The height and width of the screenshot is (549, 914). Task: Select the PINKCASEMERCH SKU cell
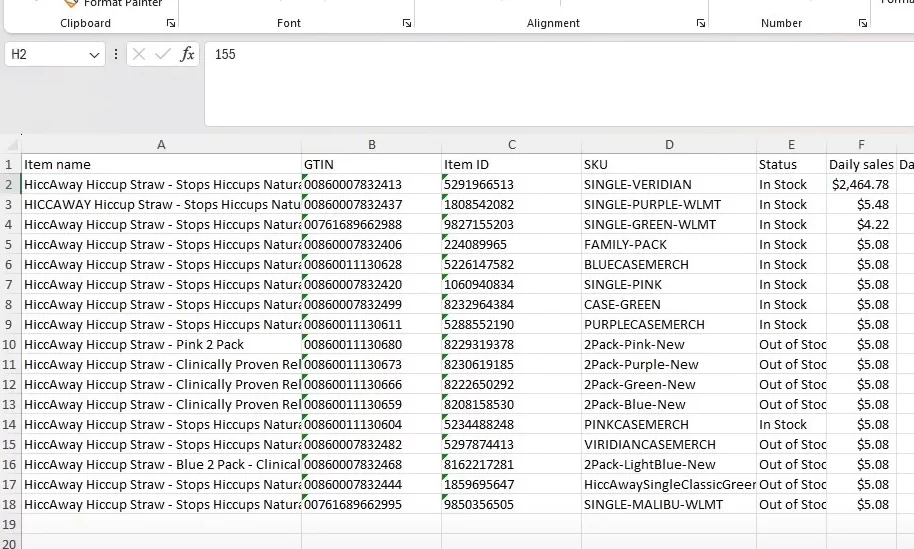coord(669,424)
